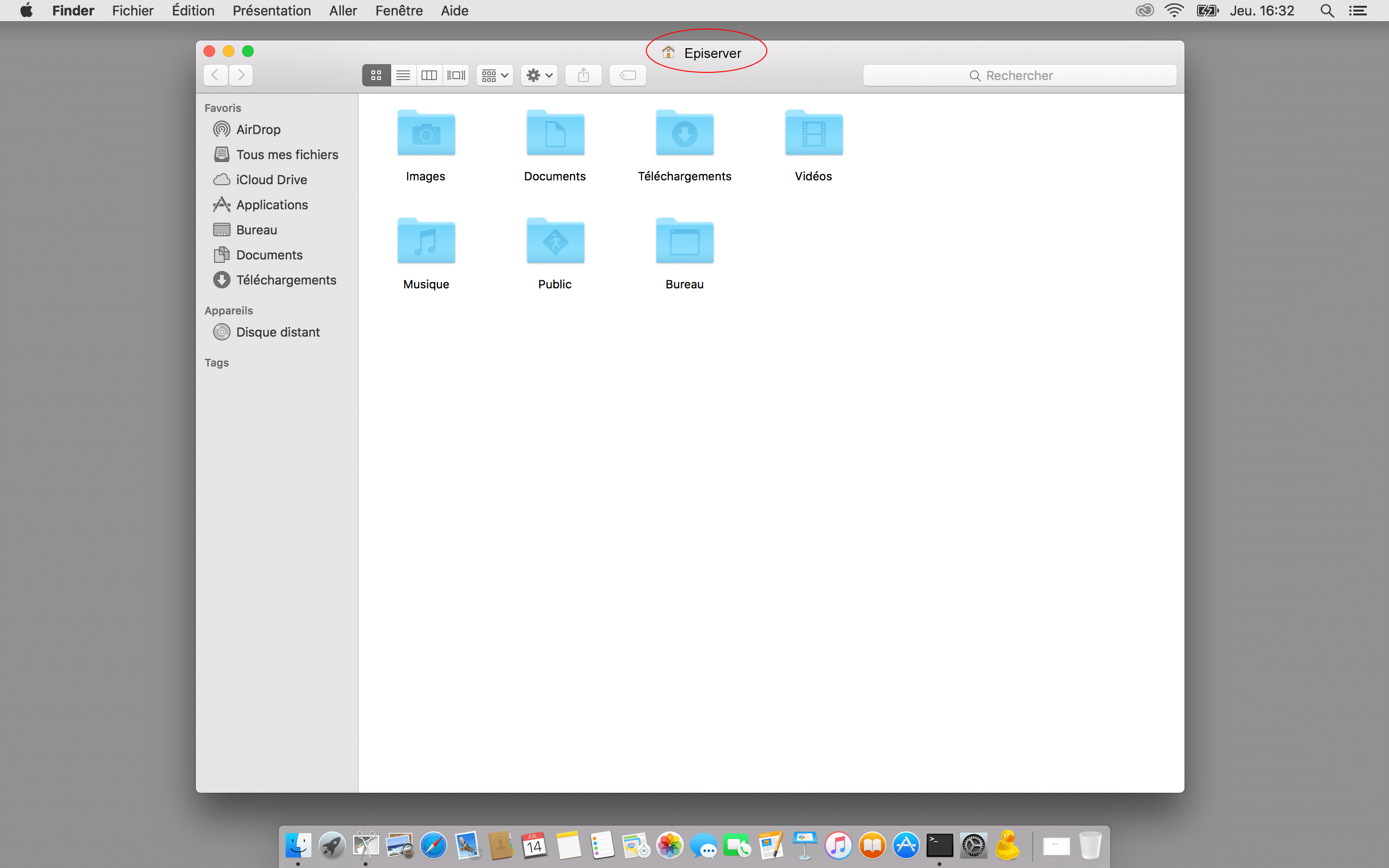
Task: Select the Documents folder in the main pane
Action: (x=555, y=133)
